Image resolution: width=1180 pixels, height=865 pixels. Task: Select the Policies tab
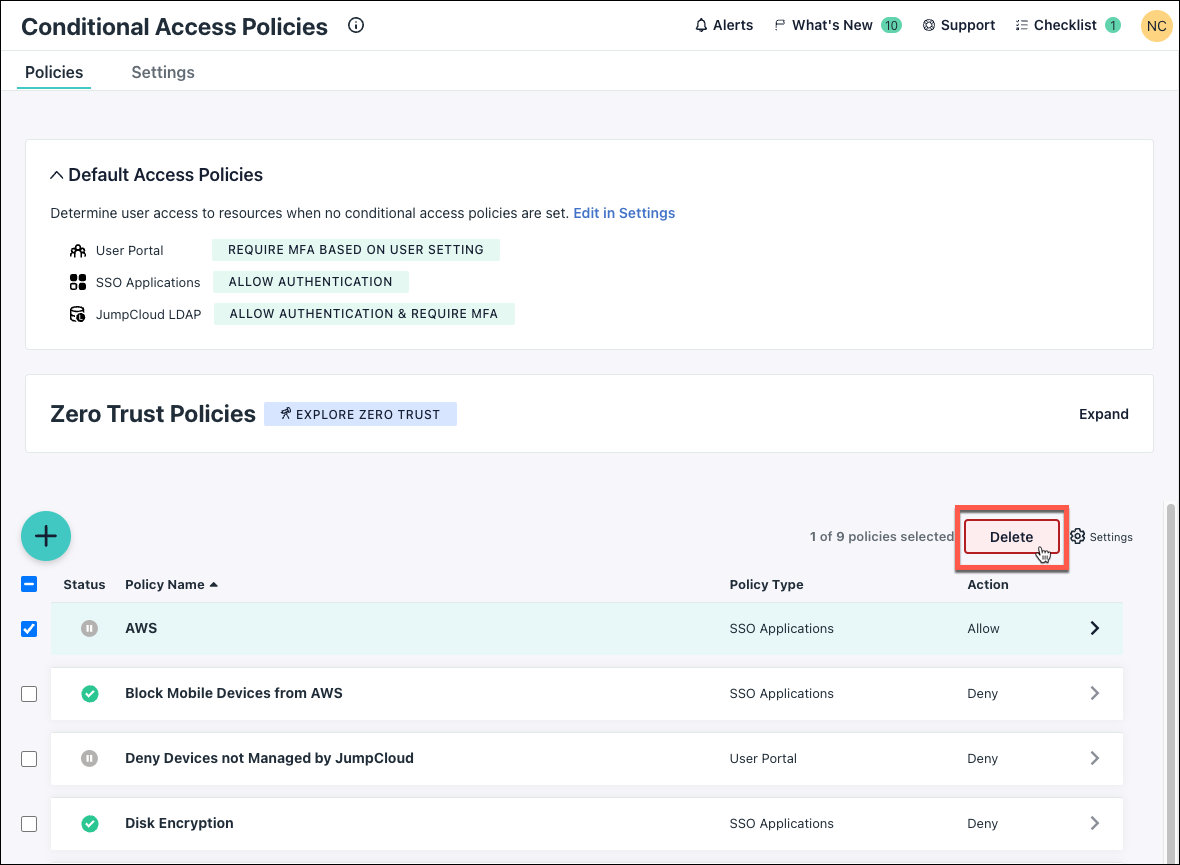pyautogui.click(x=53, y=72)
